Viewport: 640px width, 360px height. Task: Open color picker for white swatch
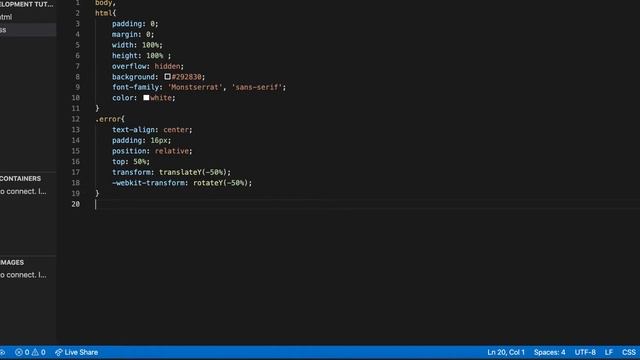pyautogui.click(x=146, y=98)
